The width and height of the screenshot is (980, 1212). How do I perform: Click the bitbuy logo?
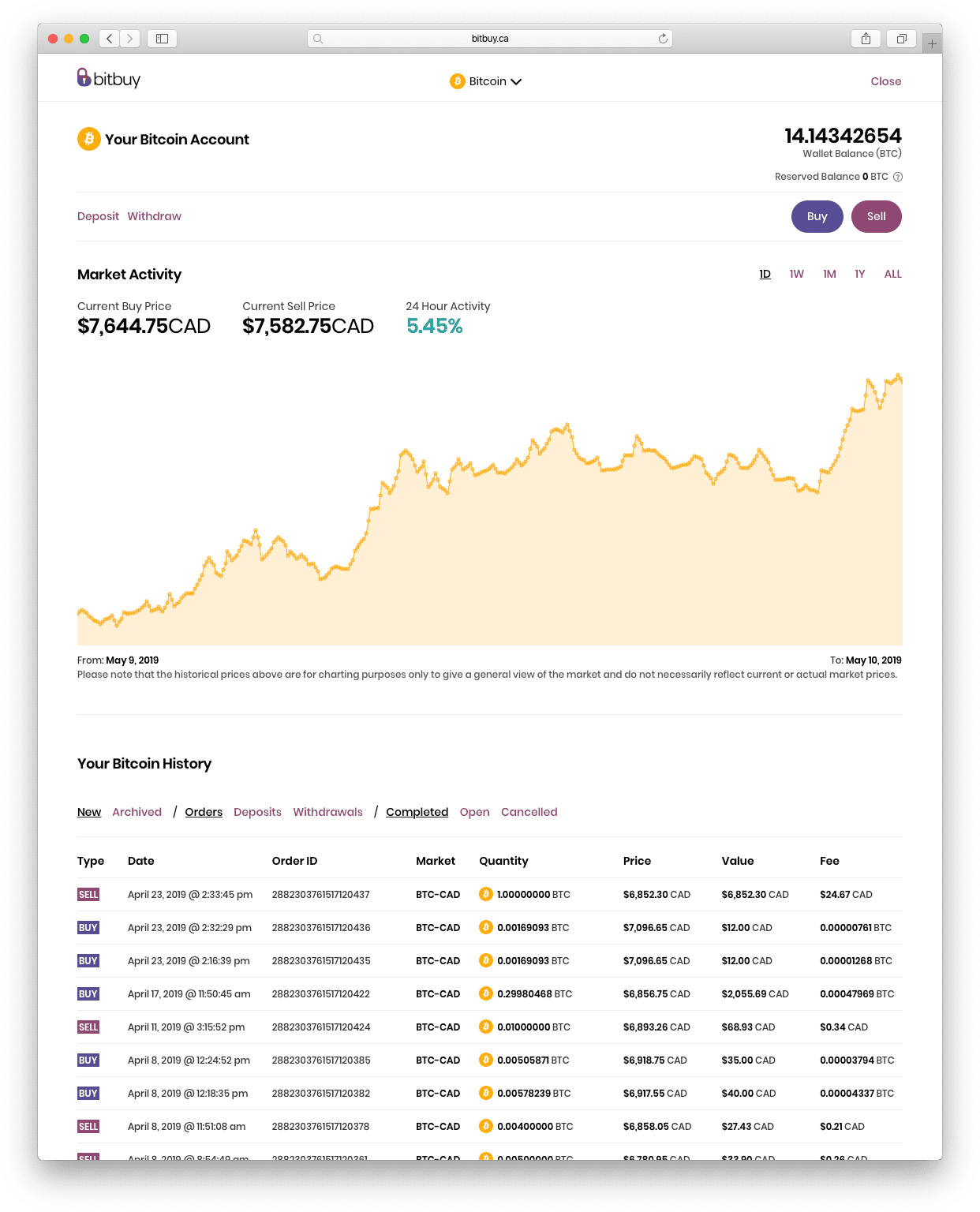point(109,78)
